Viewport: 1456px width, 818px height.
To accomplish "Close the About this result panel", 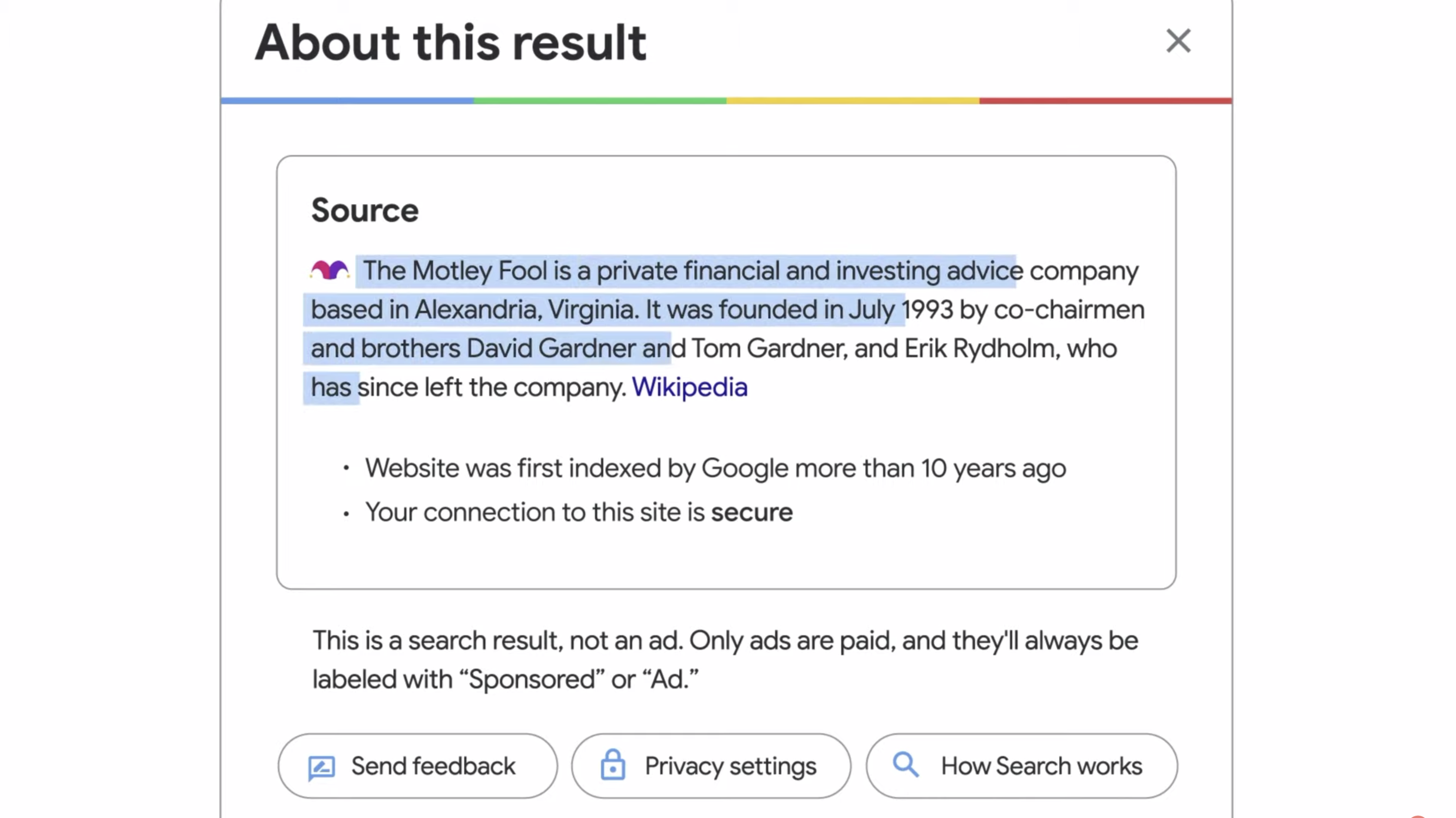I will (1178, 41).
